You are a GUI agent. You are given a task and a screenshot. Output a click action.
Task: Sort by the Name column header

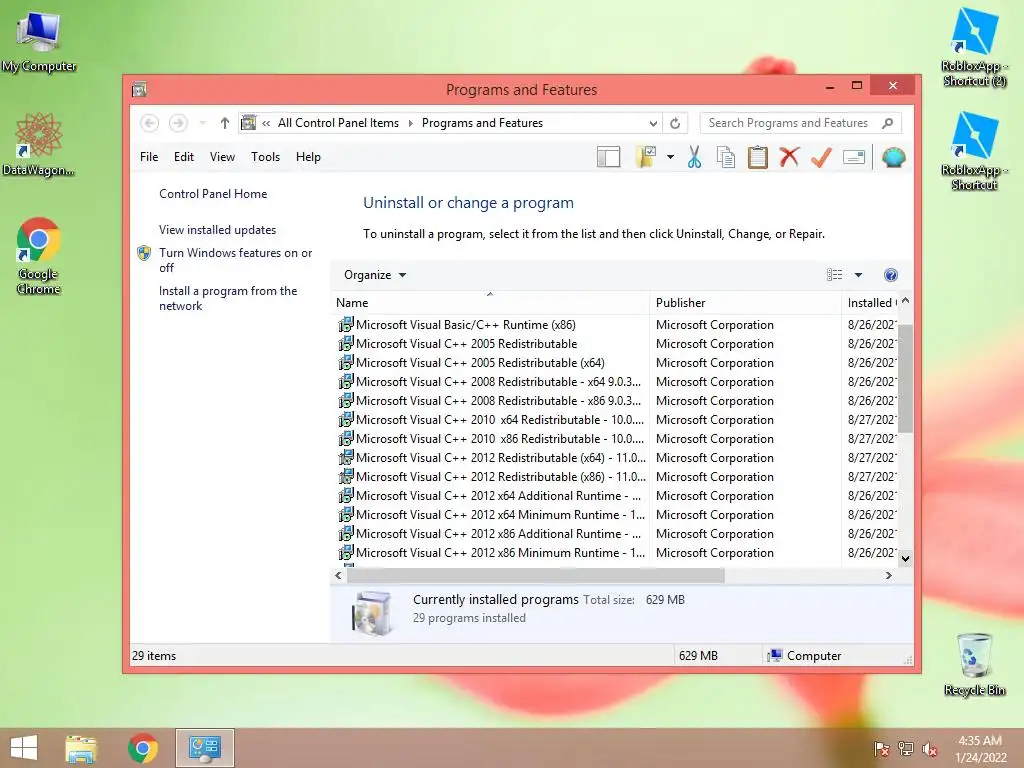(x=490, y=302)
